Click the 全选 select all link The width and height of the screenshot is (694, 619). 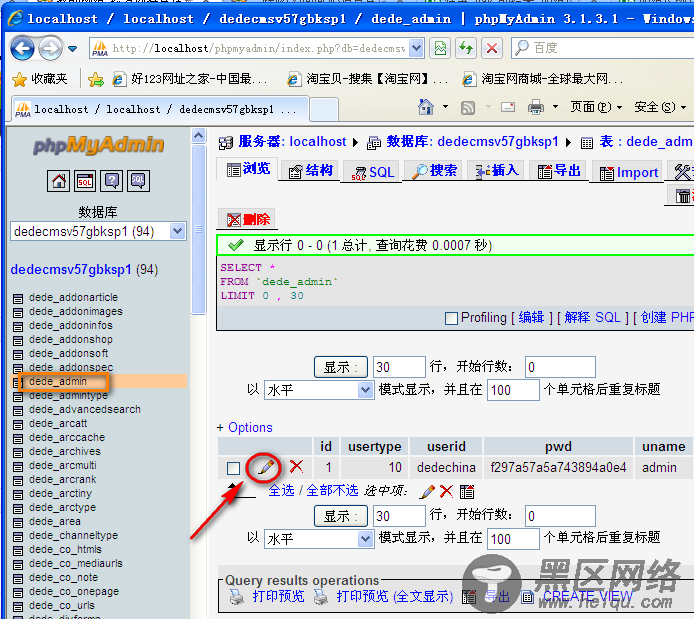tap(281, 491)
